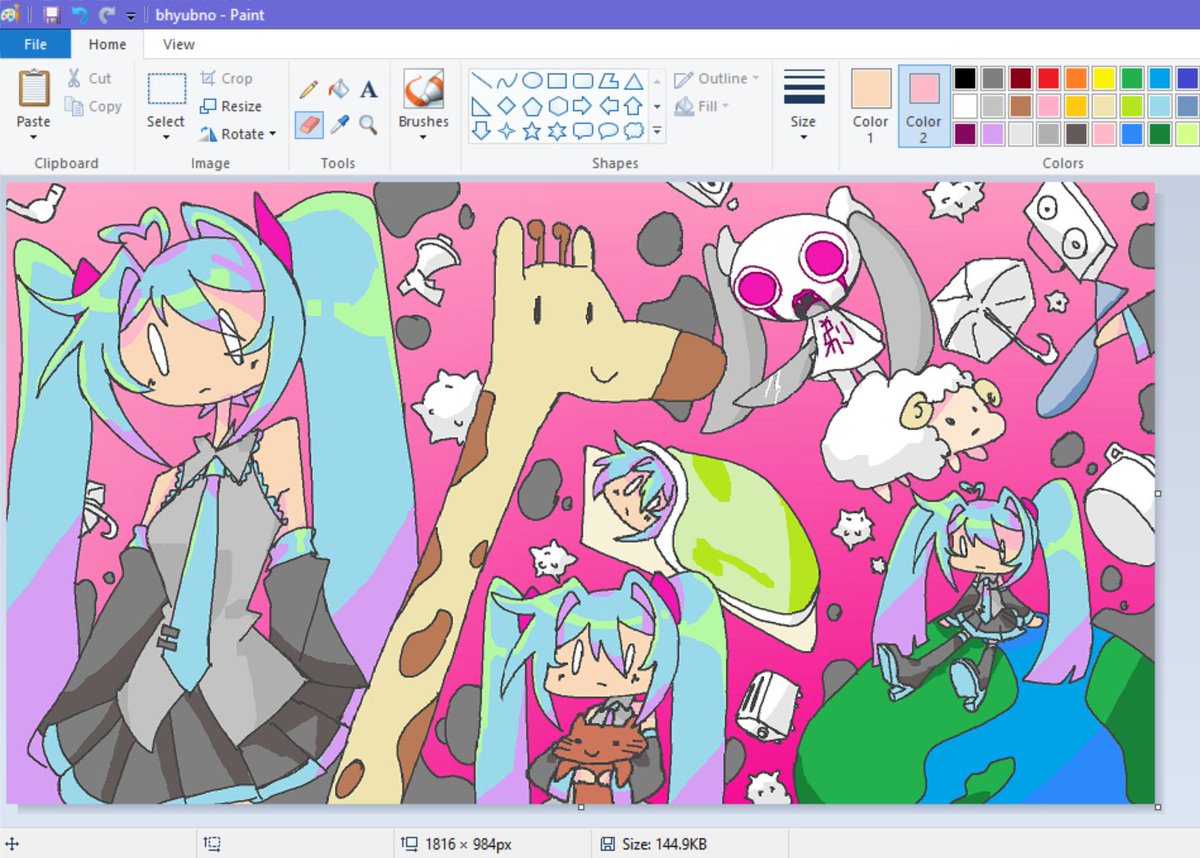The image size is (1200, 858).
Task: Activate Color 2 background selector
Action: [924, 106]
